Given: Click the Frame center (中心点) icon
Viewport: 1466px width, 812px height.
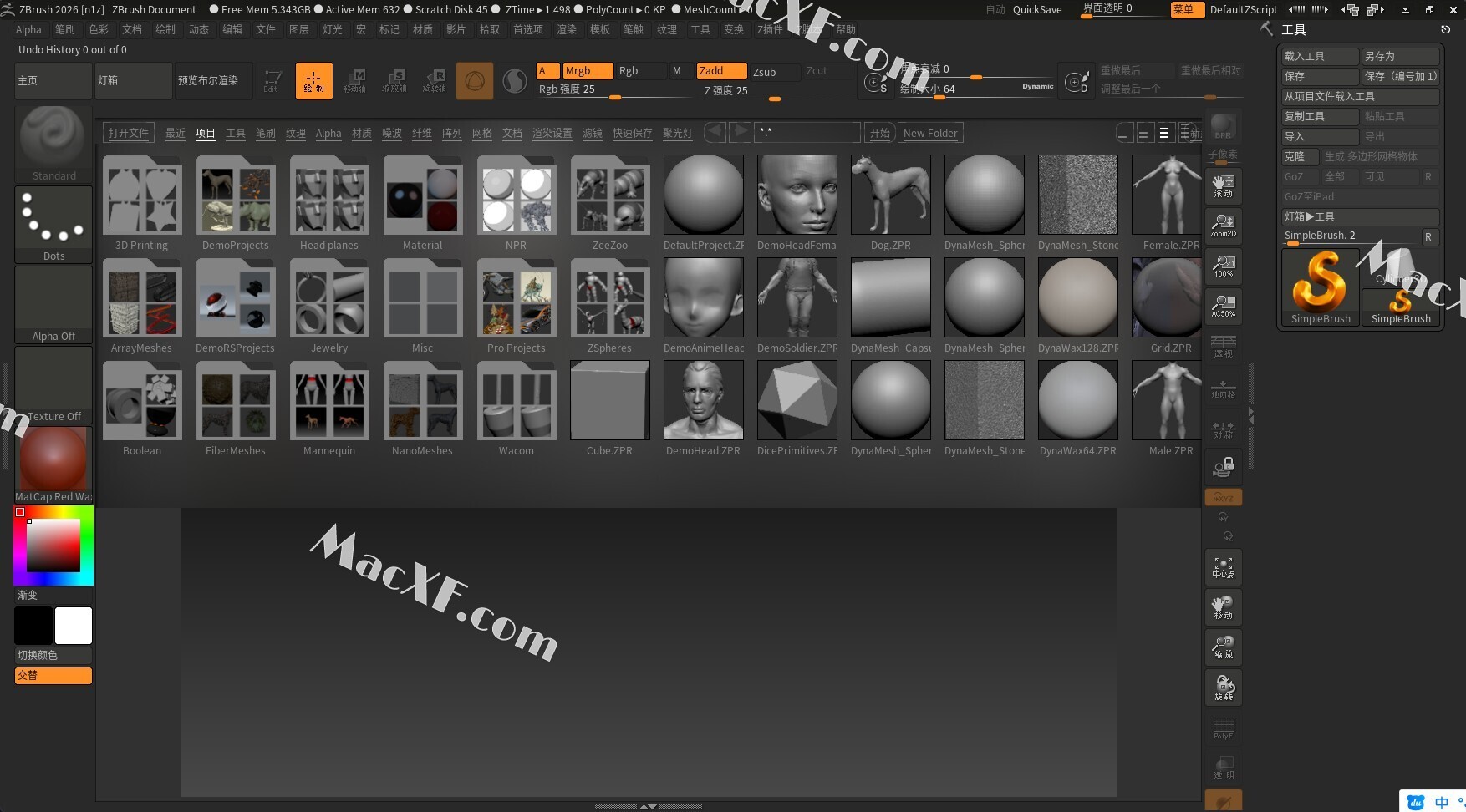Looking at the screenshot, I should coord(1223,567).
